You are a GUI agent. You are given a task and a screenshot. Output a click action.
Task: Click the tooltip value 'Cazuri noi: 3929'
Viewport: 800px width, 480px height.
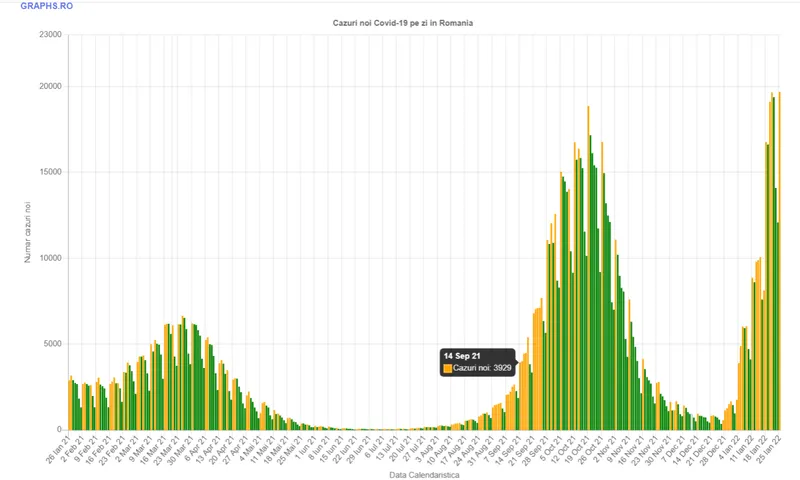482,368
